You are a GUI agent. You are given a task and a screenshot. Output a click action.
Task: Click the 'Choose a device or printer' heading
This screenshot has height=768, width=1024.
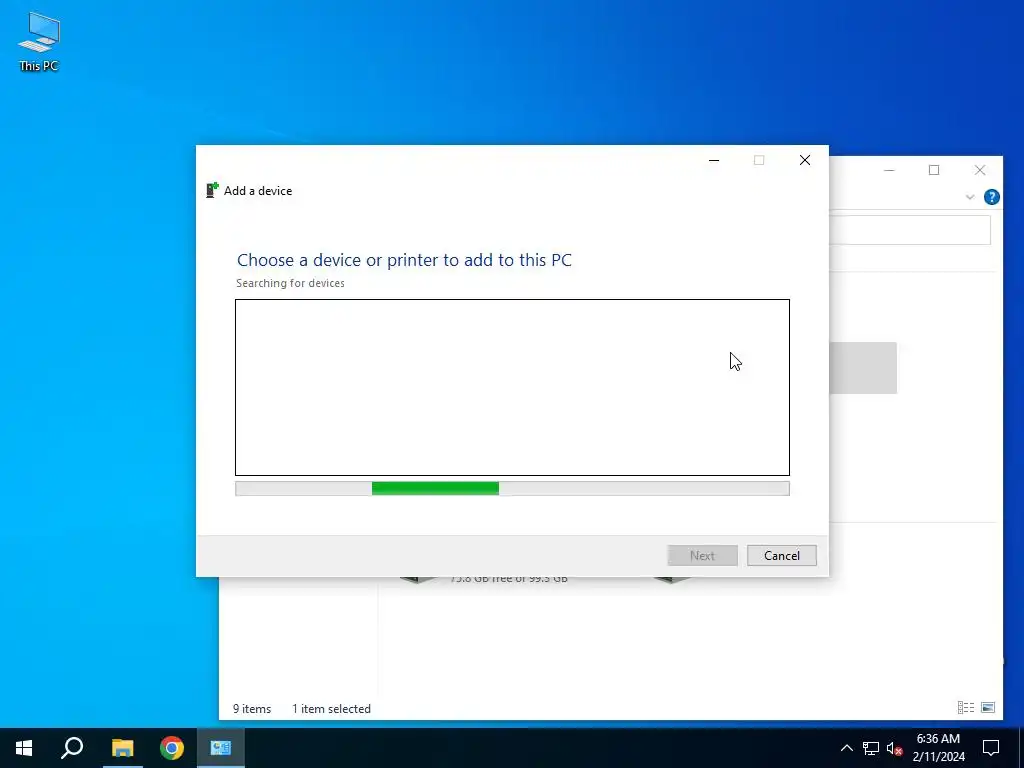404,260
